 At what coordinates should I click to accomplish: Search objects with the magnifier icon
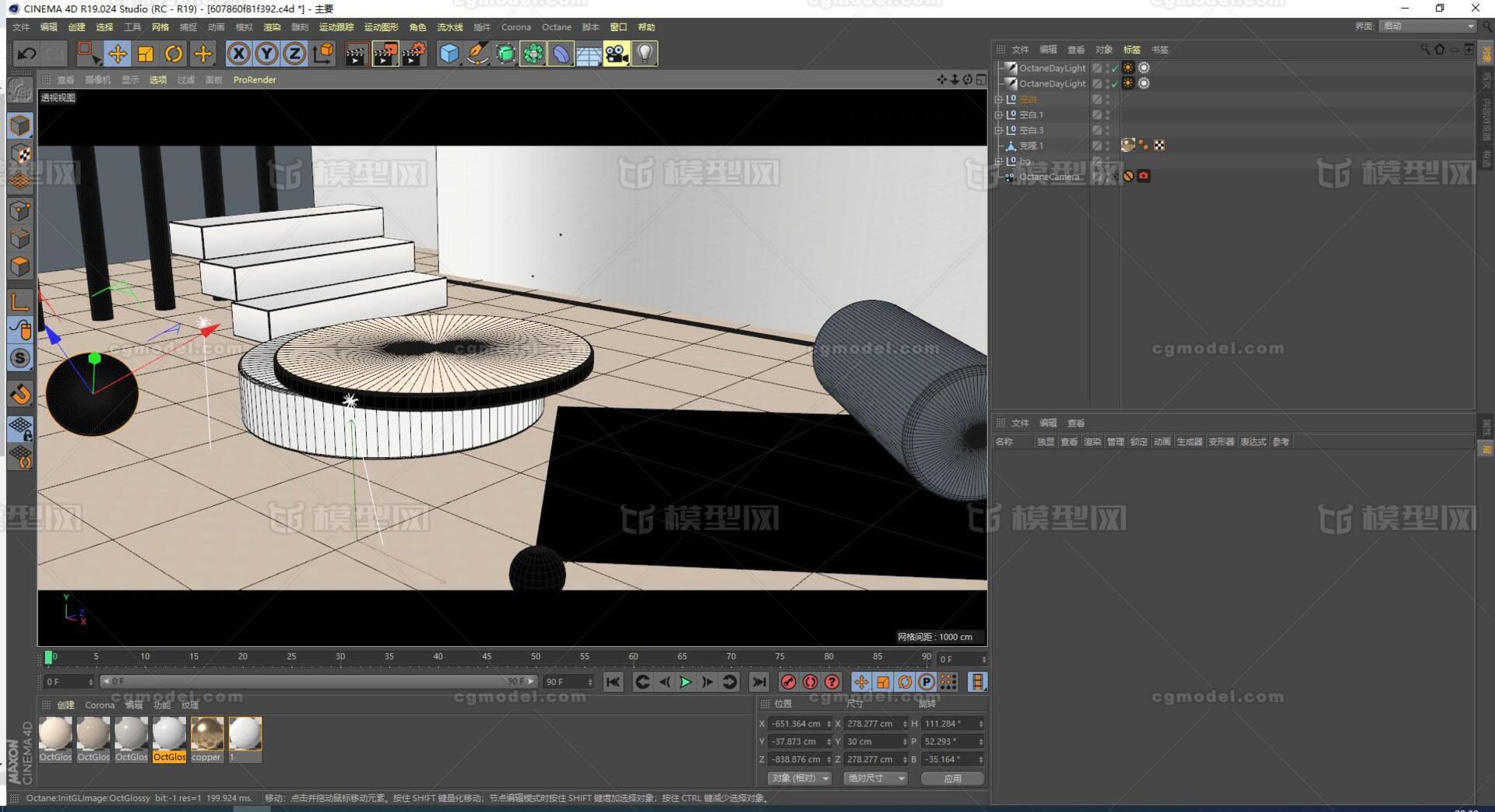1425,50
